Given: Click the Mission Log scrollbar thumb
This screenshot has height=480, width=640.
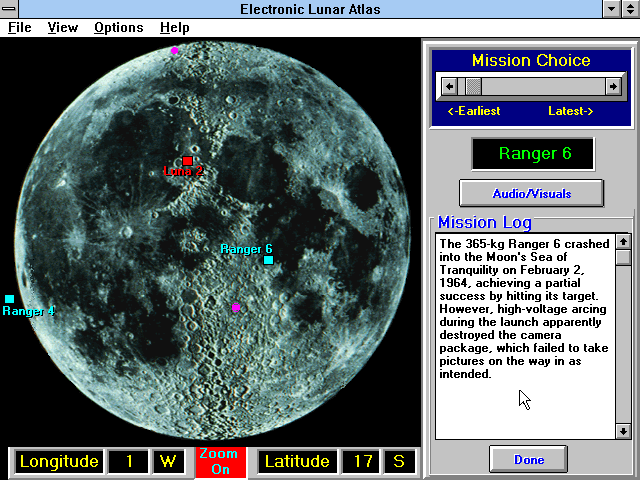Looking at the screenshot, I should [623, 258].
